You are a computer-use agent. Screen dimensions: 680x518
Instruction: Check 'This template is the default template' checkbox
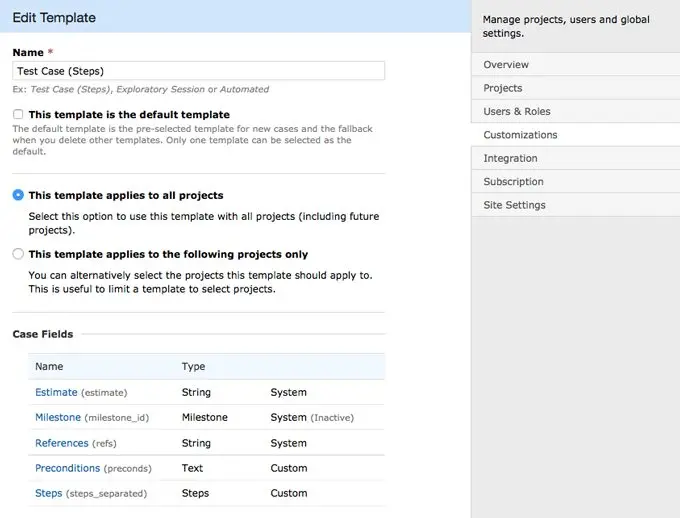(x=18, y=114)
